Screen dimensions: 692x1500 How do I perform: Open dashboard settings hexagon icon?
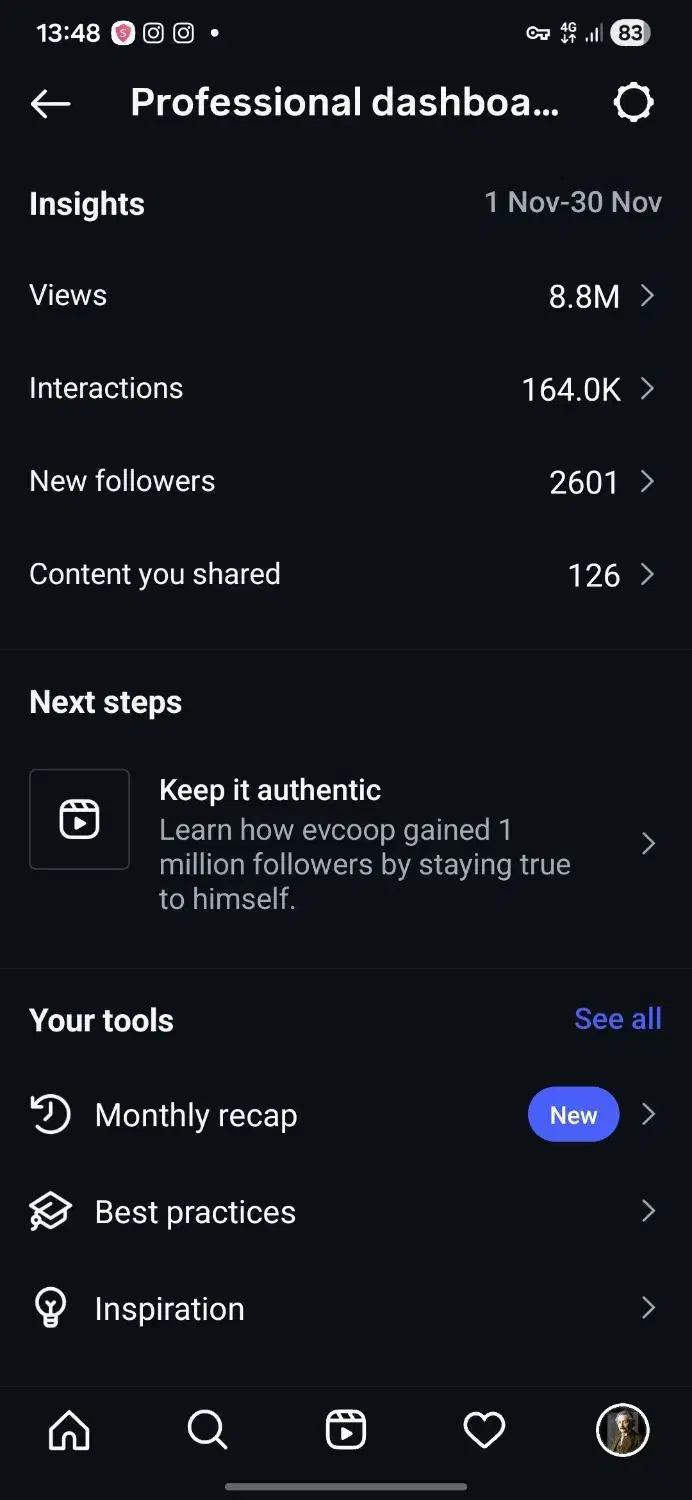[x=633, y=102]
